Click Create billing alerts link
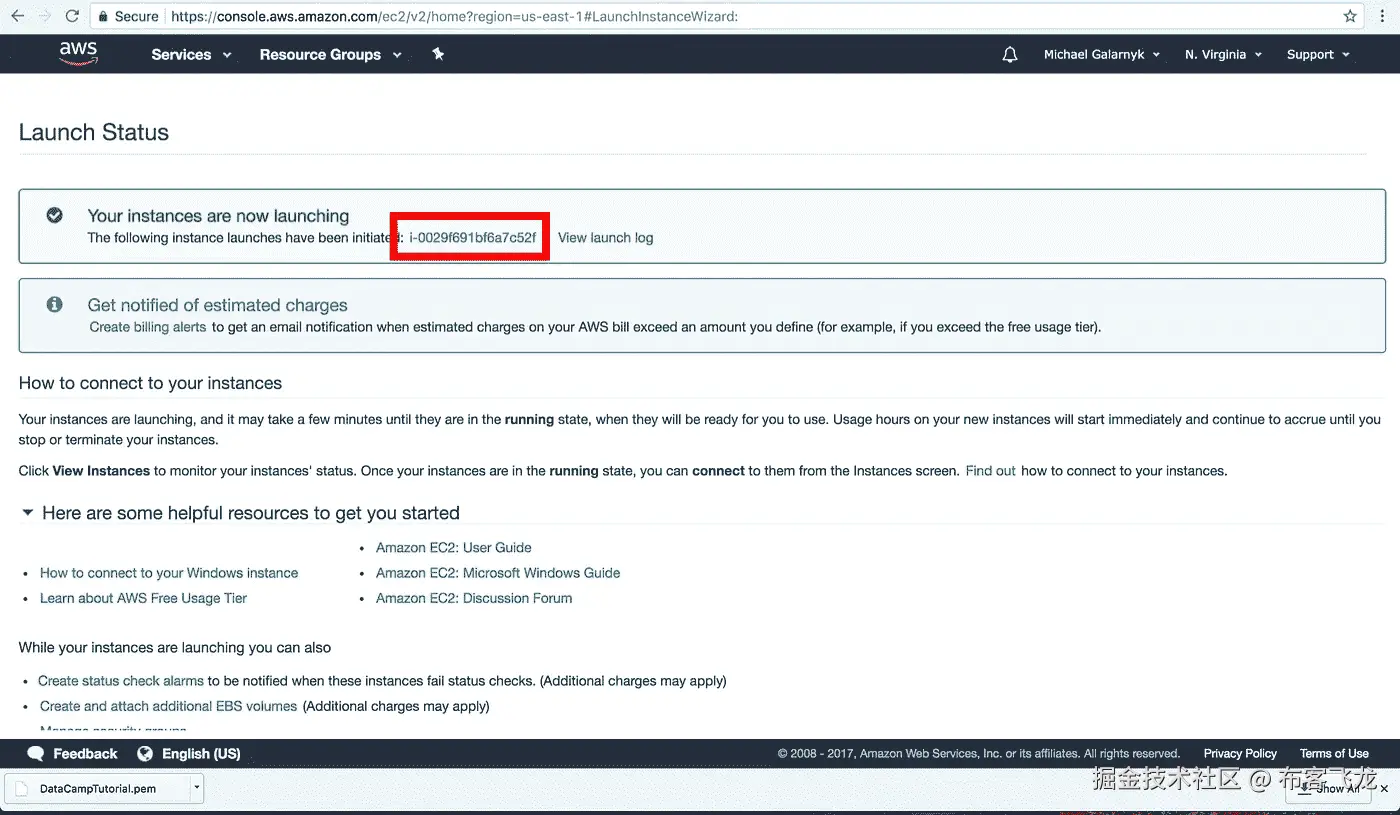Viewport: 1400px width, 815px height. pos(148,327)
